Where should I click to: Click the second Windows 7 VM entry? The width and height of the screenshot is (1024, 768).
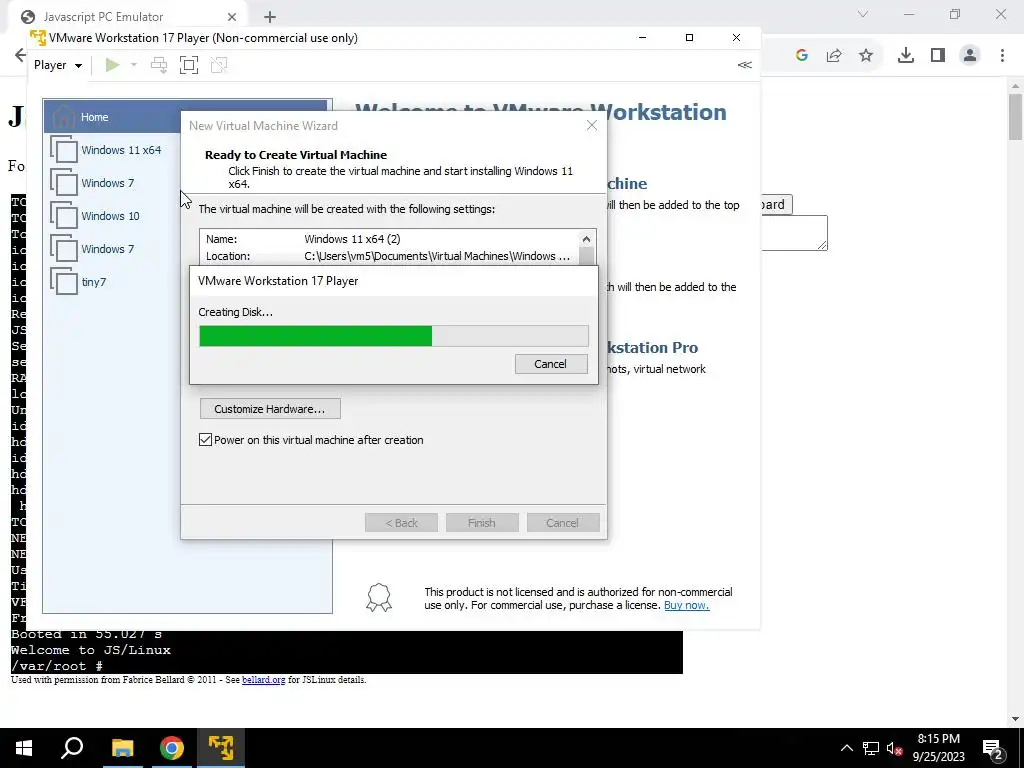coord(108,249)
